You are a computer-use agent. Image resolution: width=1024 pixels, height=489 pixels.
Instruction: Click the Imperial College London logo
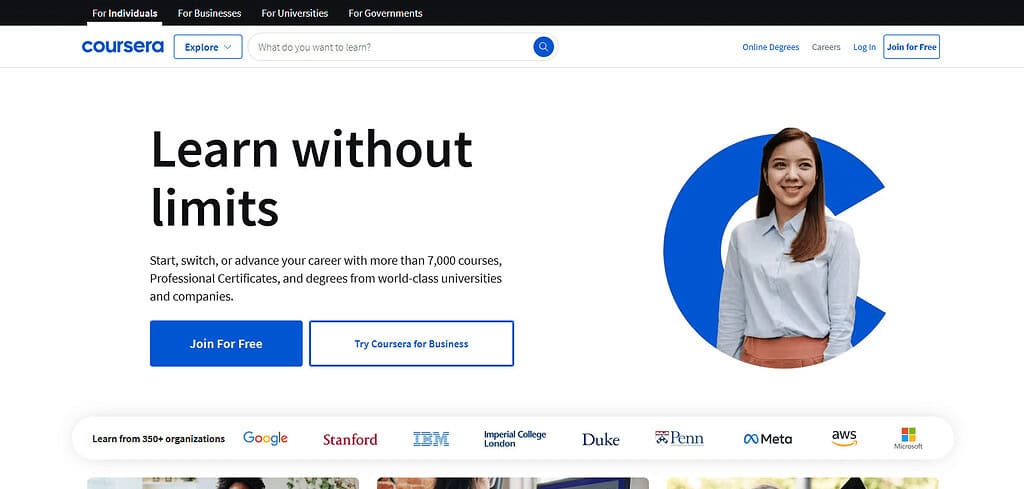pyautogui.click(x=515, y=439)
